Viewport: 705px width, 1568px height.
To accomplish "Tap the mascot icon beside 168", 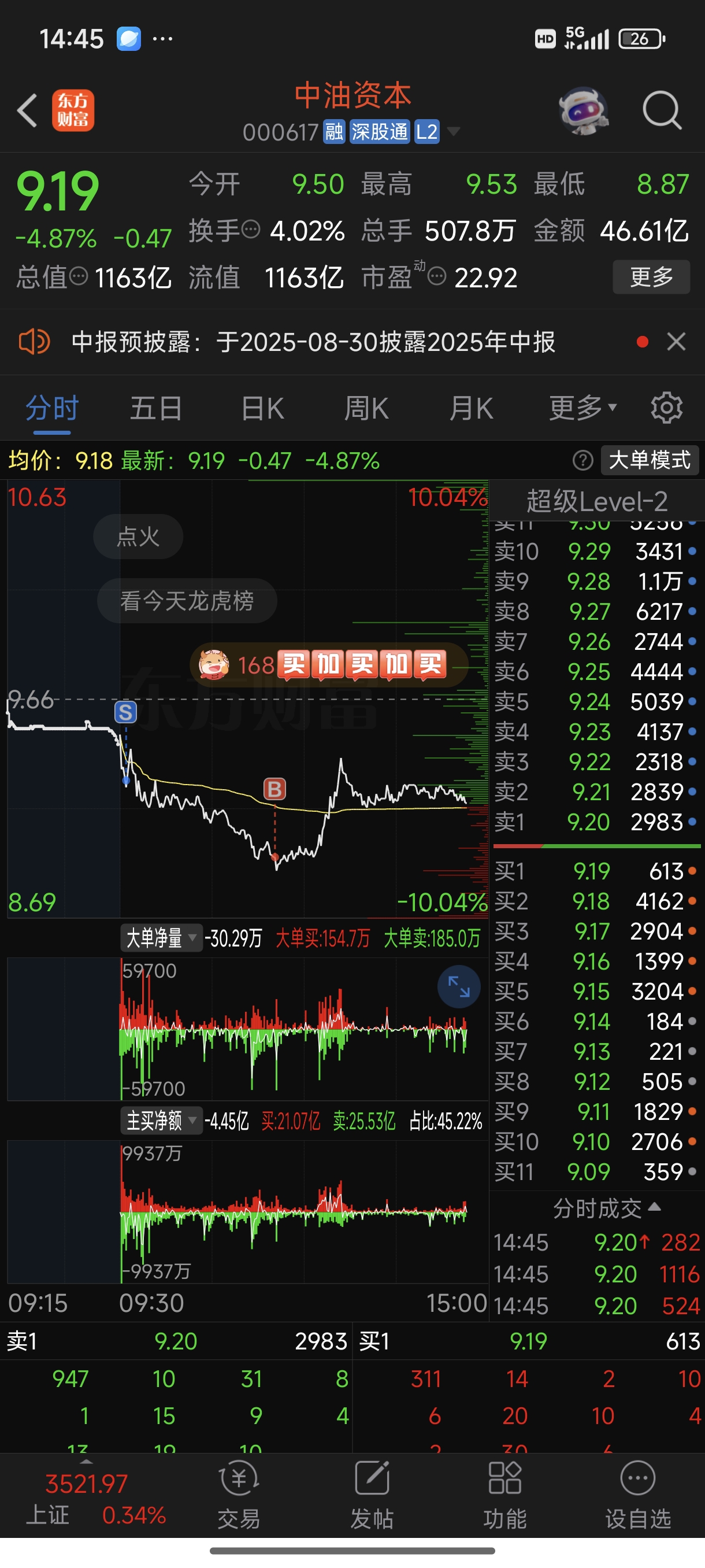I will (x=214, y=664).
